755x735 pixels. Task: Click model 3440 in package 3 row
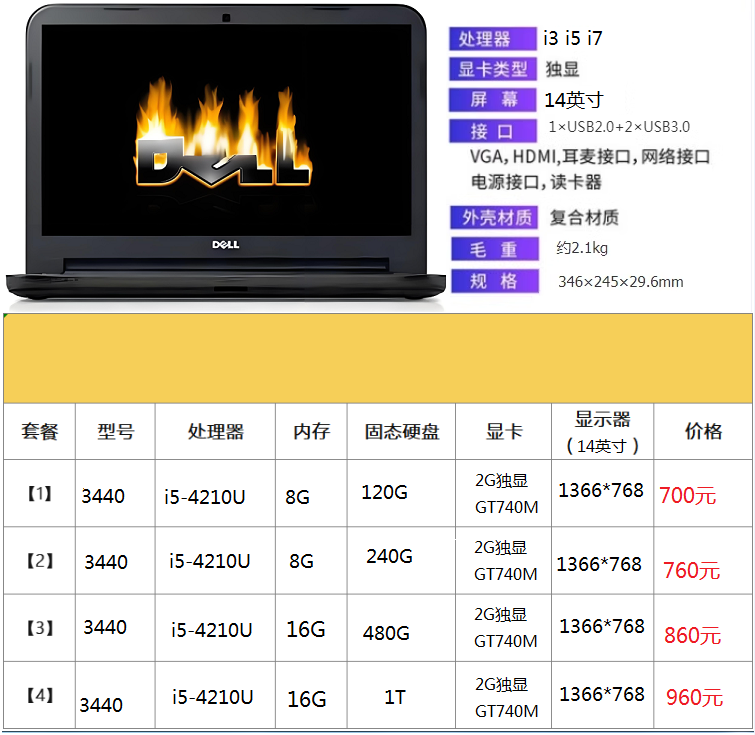click(105, 627)
